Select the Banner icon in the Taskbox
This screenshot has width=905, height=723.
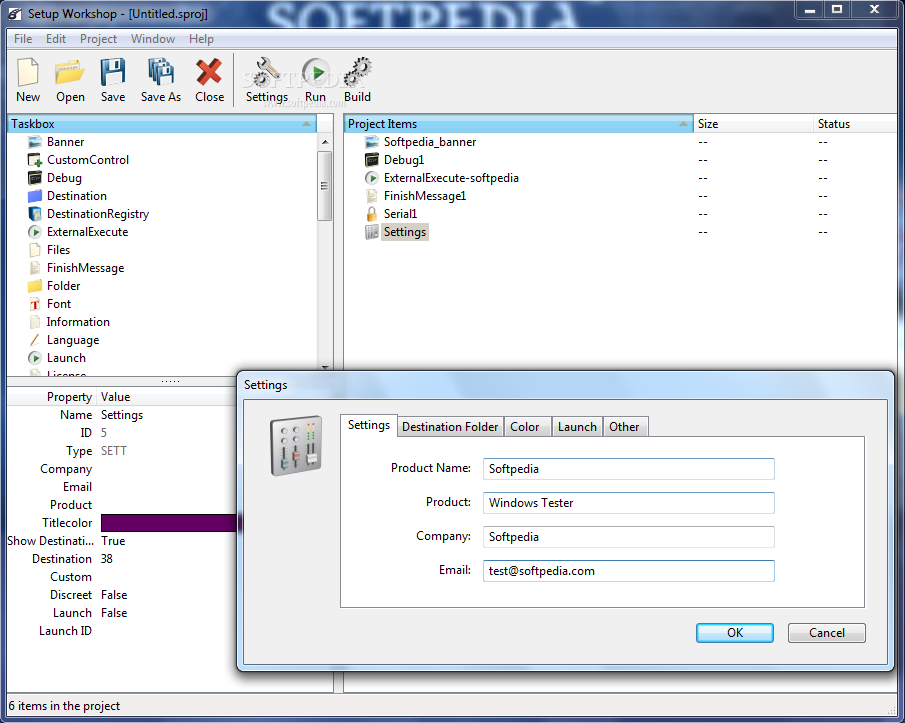pos(35,142)
